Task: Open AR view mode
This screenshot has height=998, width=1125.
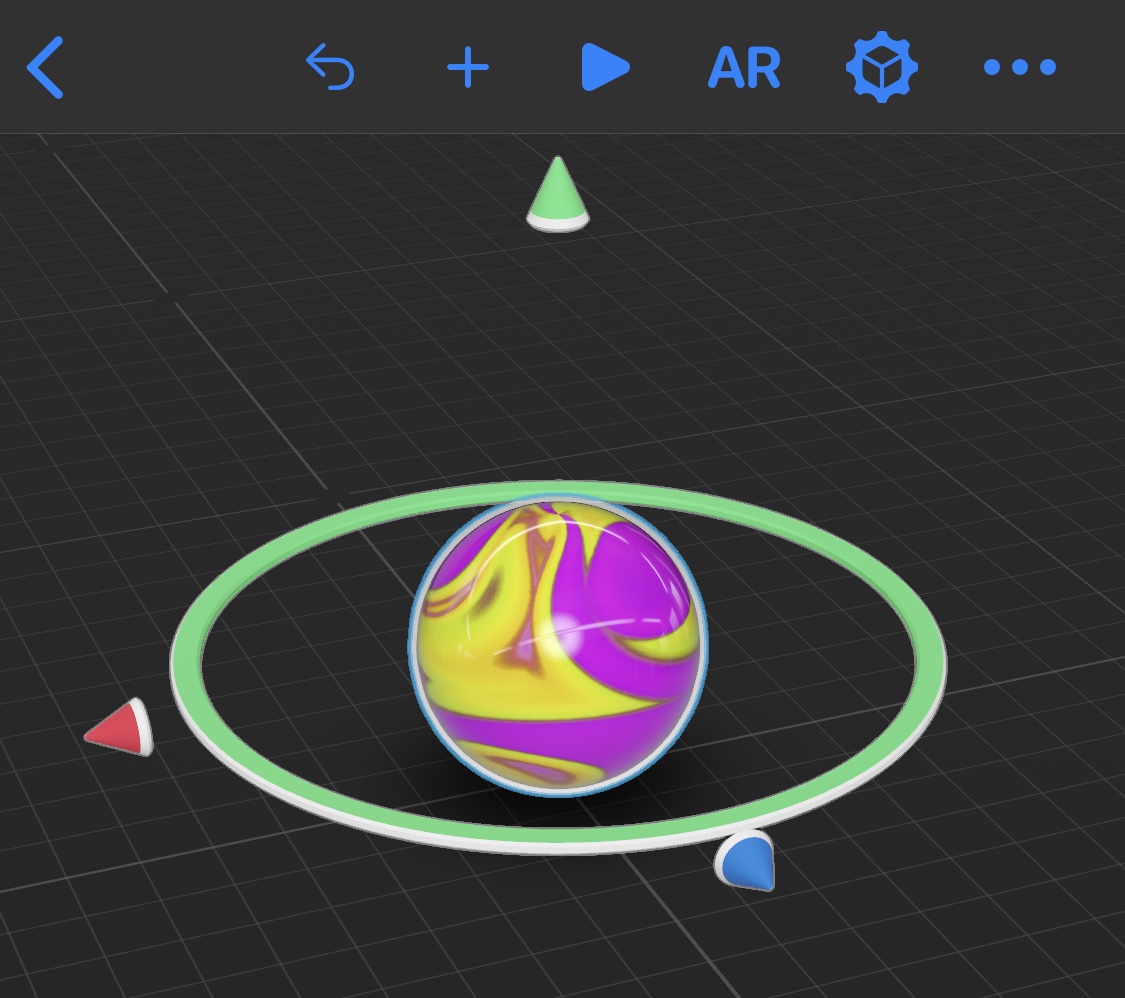Action: pyautogui.click(x=744, y=68)
